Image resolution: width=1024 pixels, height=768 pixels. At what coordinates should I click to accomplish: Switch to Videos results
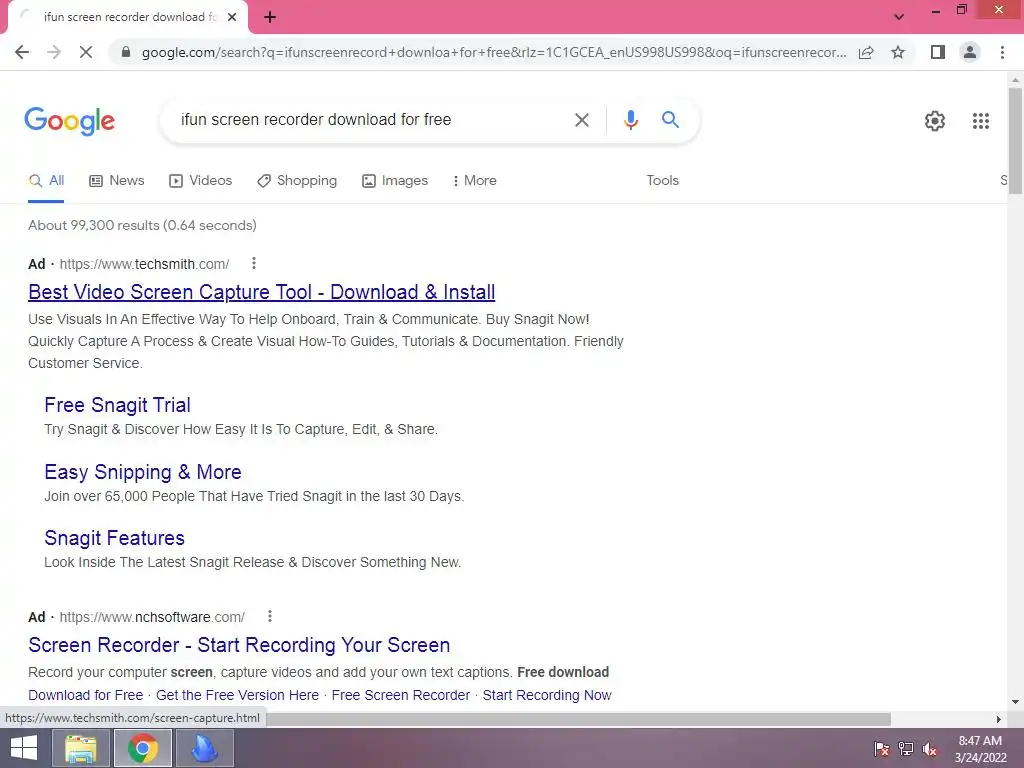[200, 181]
